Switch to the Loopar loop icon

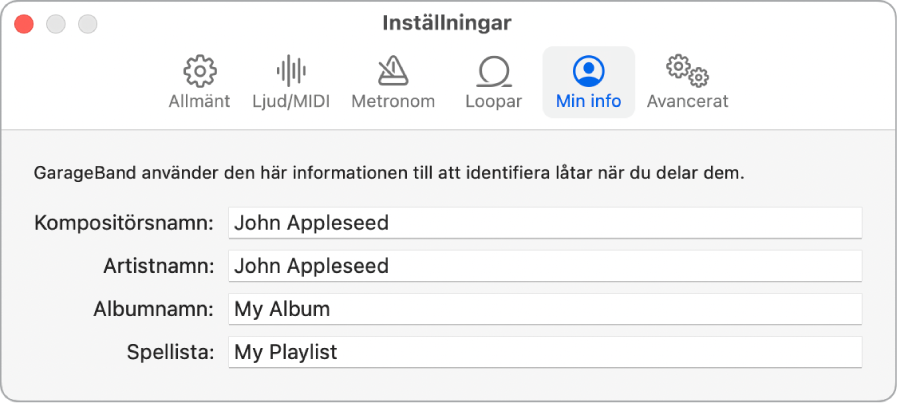click(x=494, y=71)
